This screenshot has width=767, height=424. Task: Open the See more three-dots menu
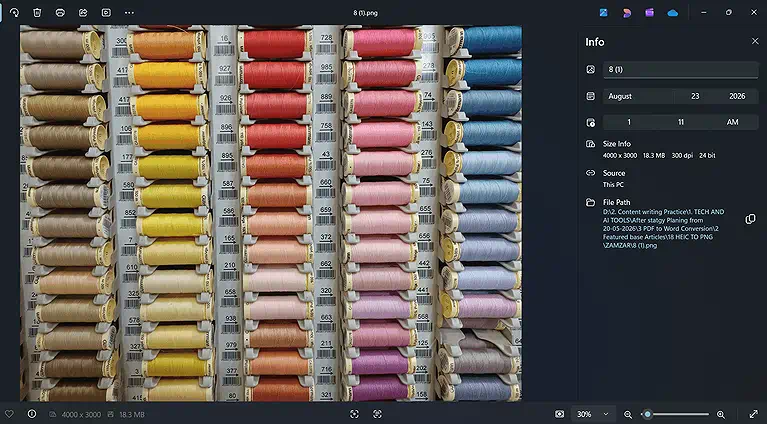click(129, 13)
